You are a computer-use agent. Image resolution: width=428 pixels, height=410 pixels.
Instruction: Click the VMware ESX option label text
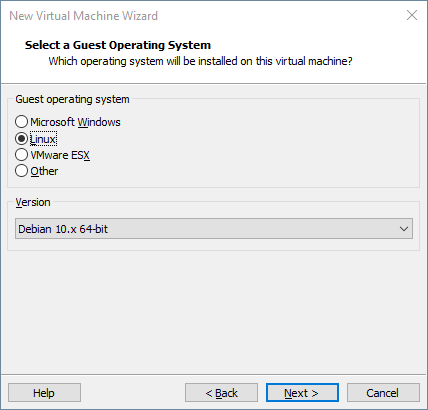(x=60, y=155)
